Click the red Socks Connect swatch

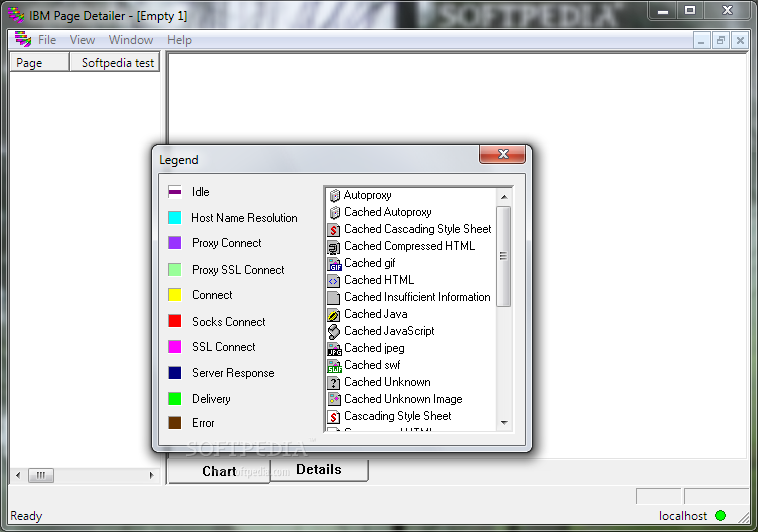pyautogui.click(x=175, y=321)
